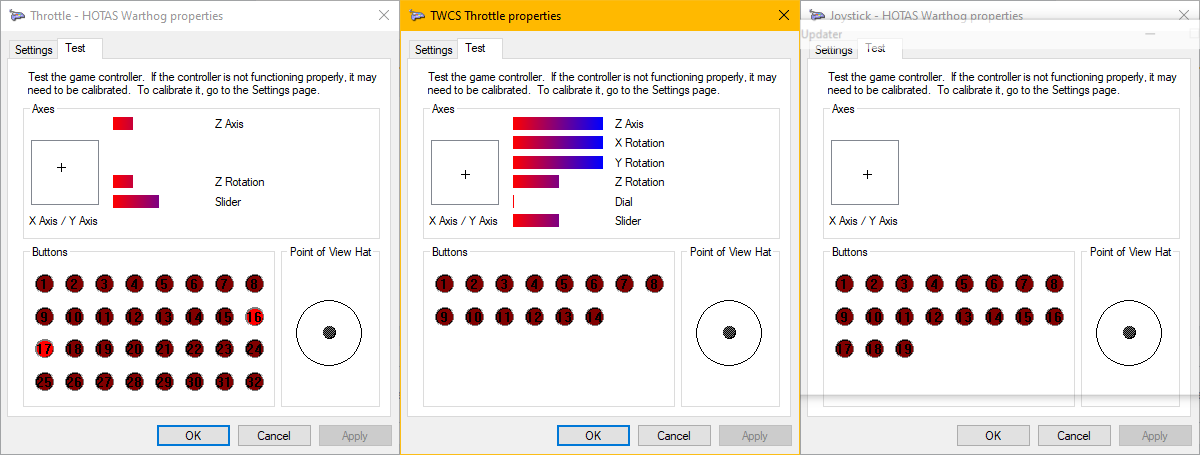Click button 1 indicator in Joystick Warthog window
Screen dimensions: 1200x455
pos(844,284)
